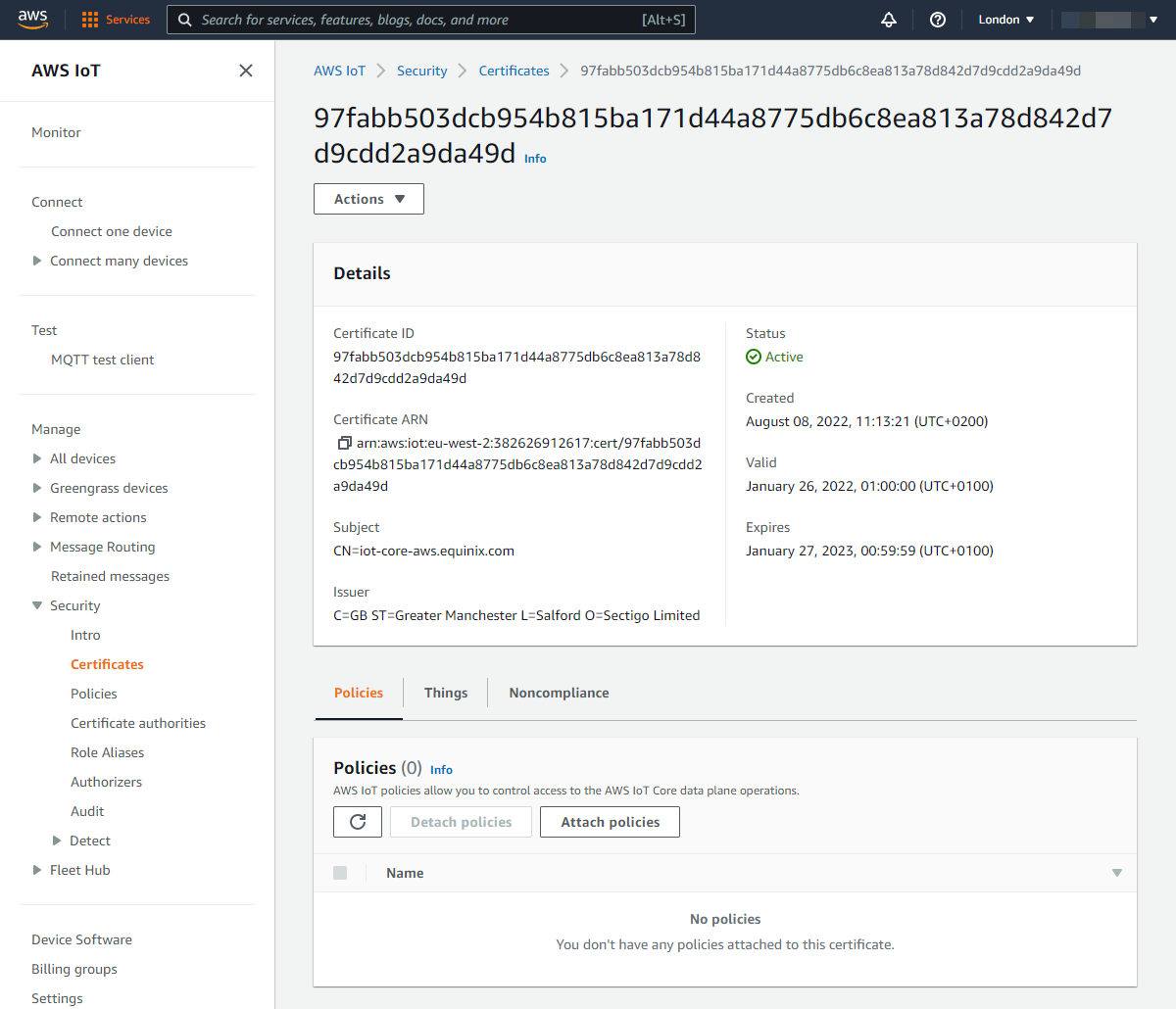Close the AWS IoT side navigation

(246, 71)
